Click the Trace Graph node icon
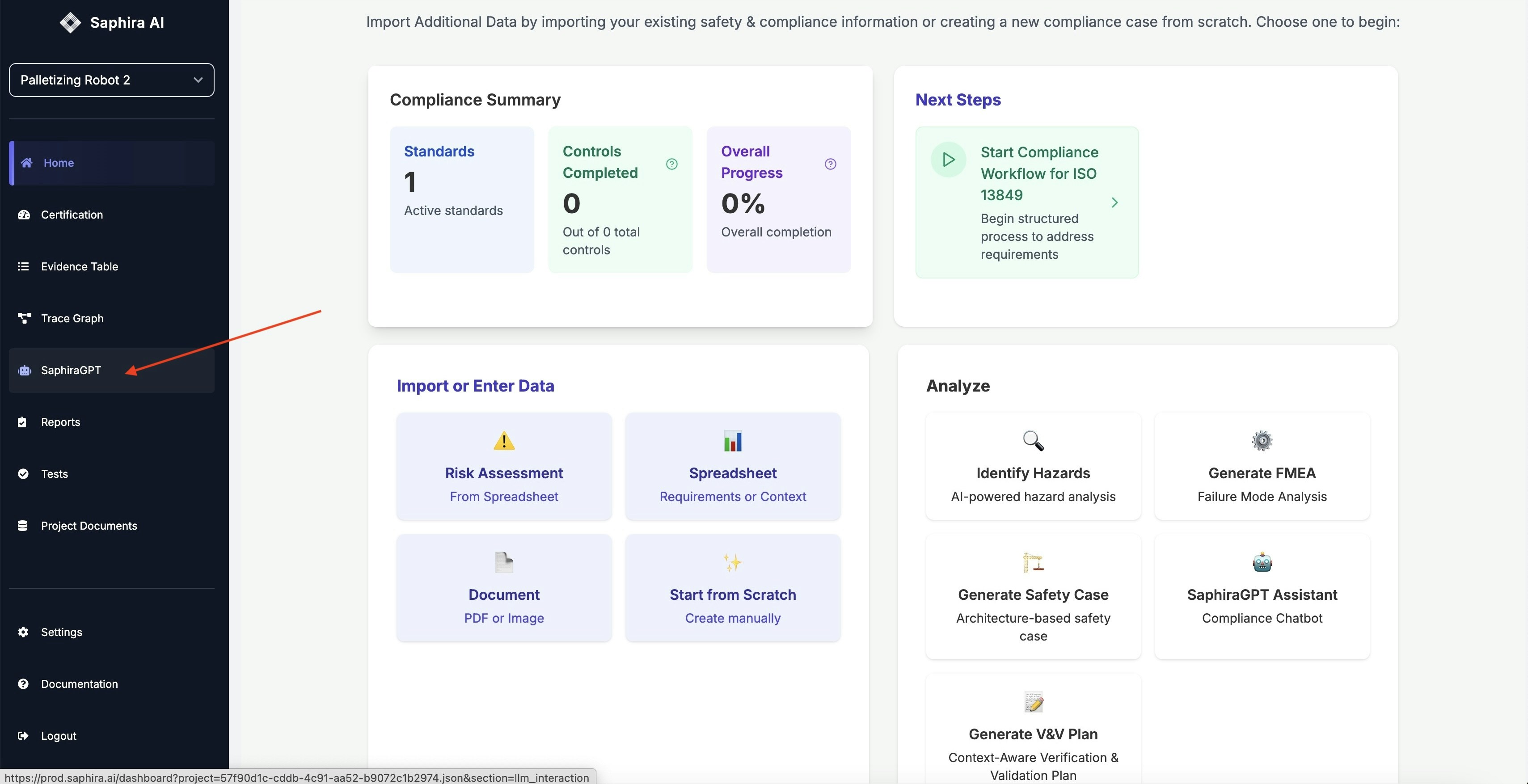 [24, 318]
